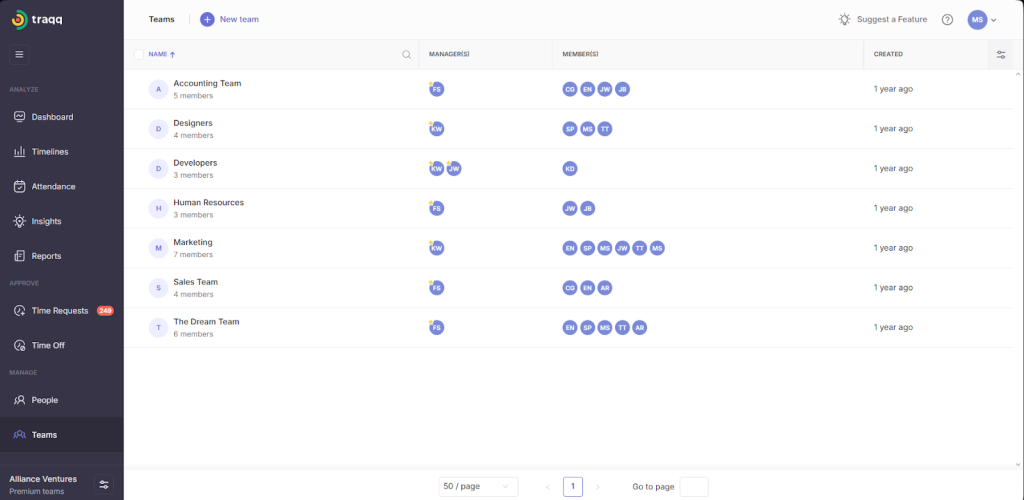
Task: Click the page 1 pagination button
Action: coord(573,486)
